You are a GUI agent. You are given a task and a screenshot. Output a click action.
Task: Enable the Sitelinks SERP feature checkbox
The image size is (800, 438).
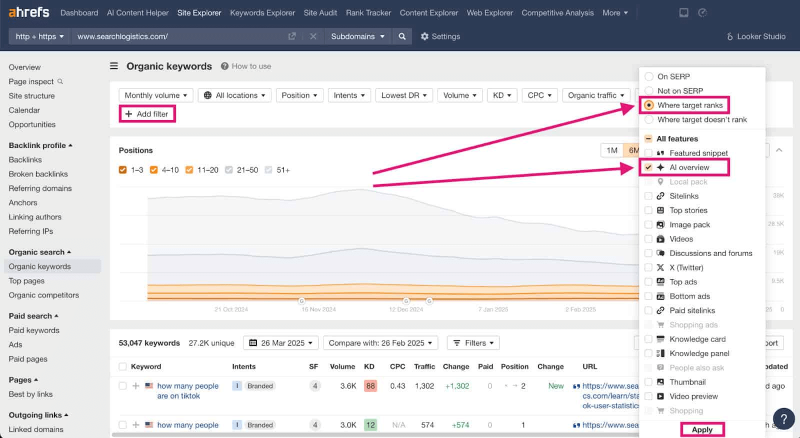pyautogui.click(x=649, y=196)
